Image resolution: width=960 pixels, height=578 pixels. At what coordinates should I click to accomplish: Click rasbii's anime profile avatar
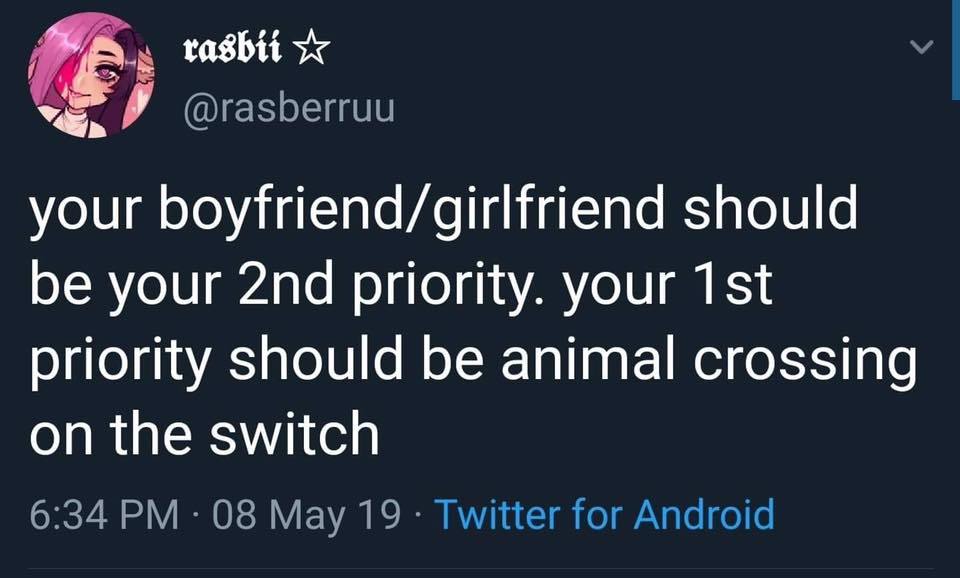pyautogui.click(x=89, y=73)
